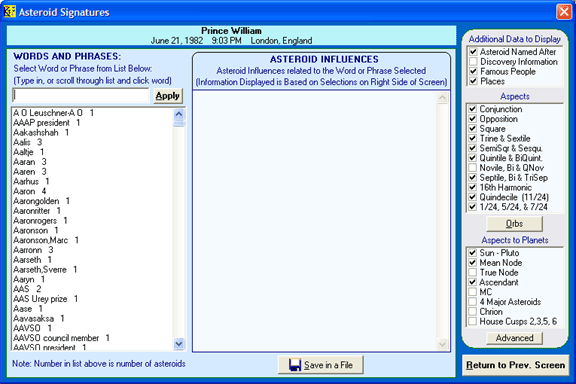Enable House Cusps 2,3,5, 6 checkbox
The width and height of the screenshot is (576, 384).
[x=472, y=322]
